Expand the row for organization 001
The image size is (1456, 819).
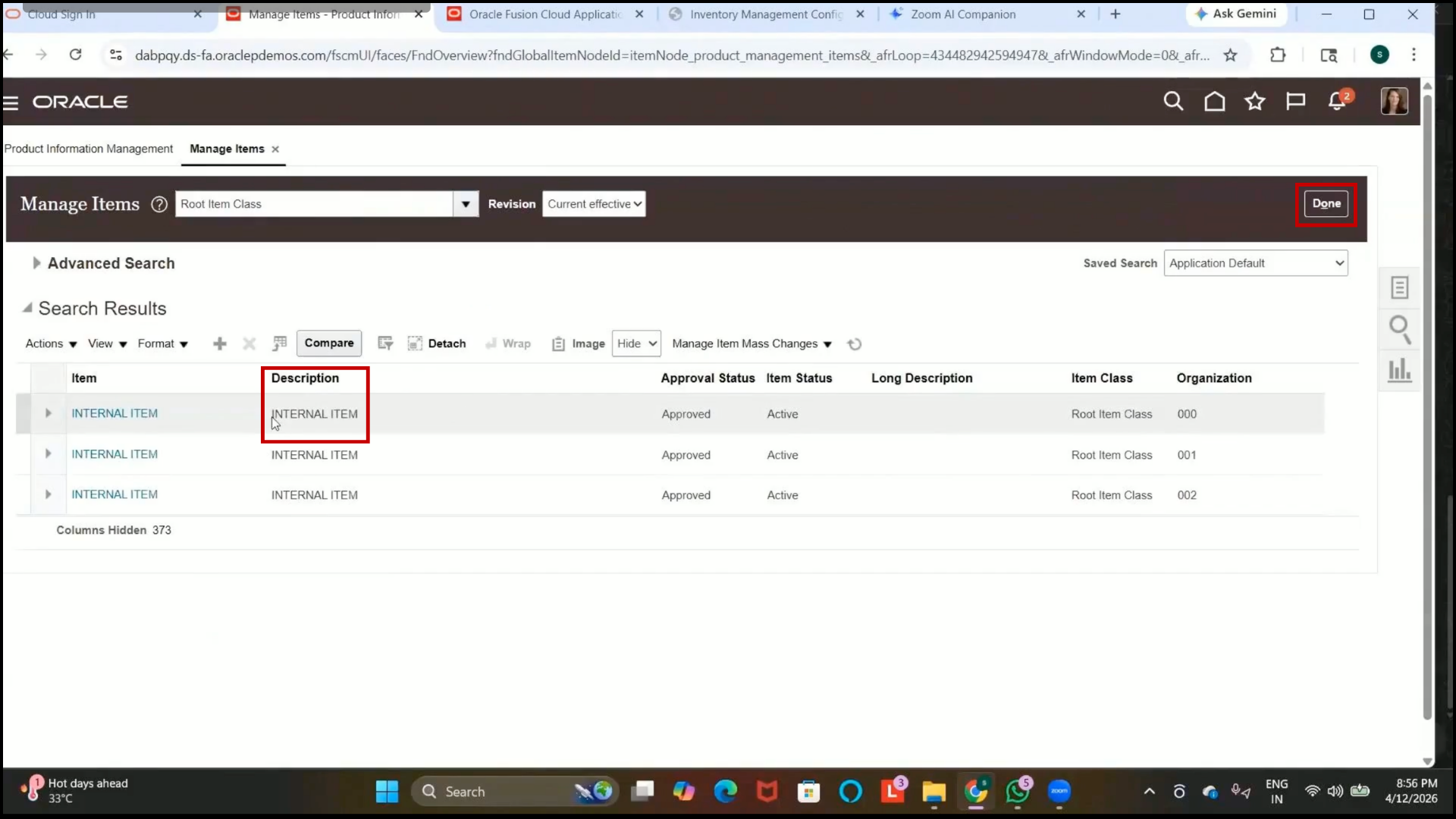[48, 453]
